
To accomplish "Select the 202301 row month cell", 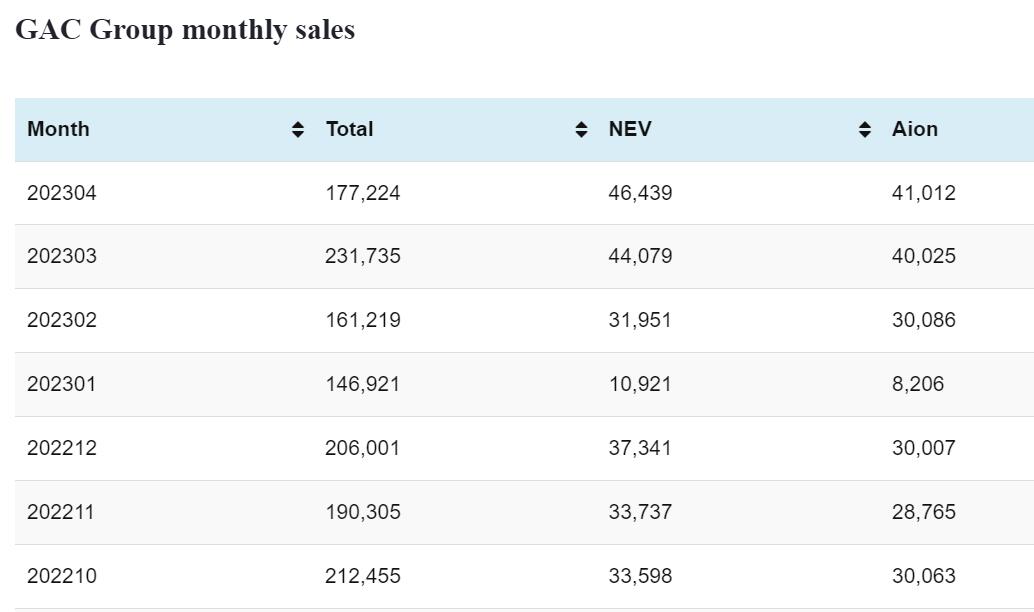I will tap(62, 384).
